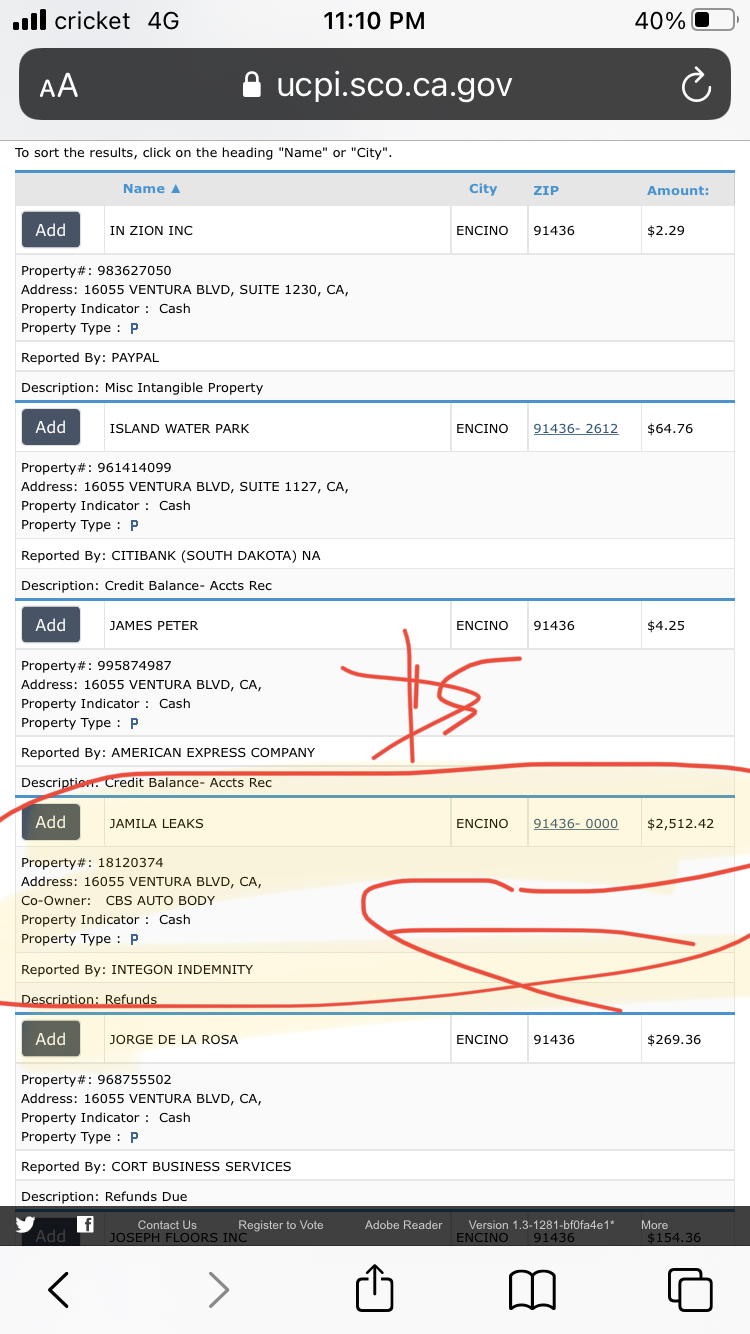Click the $269.36 amount

coord(674,1040)
